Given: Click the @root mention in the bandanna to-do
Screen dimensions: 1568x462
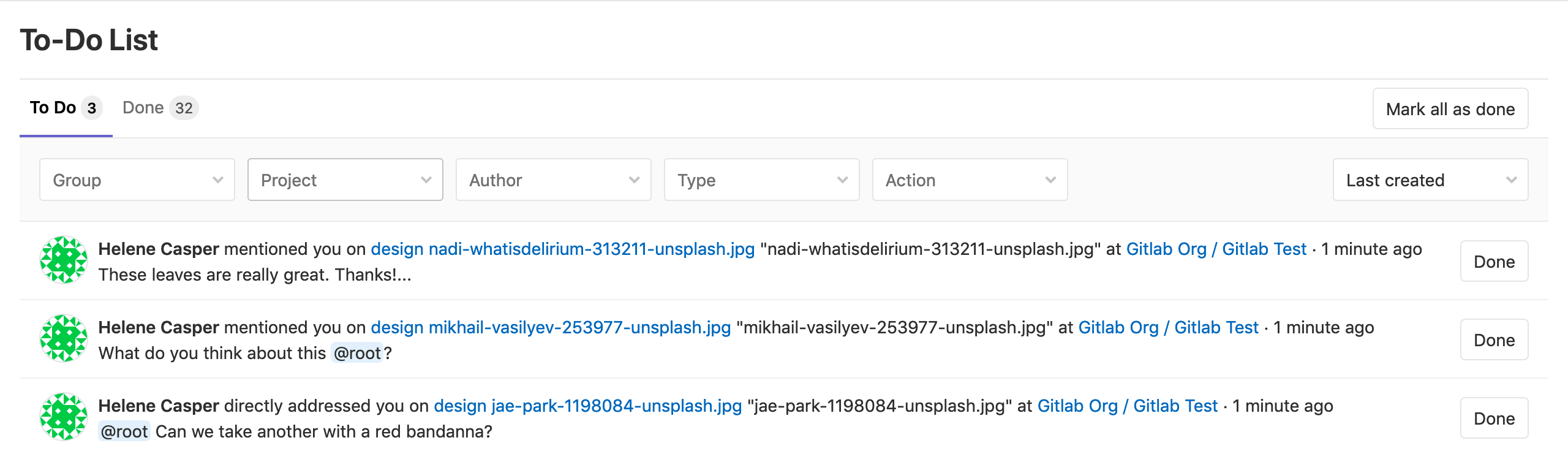Looking at the screenshot, I should tap(126, 431).
